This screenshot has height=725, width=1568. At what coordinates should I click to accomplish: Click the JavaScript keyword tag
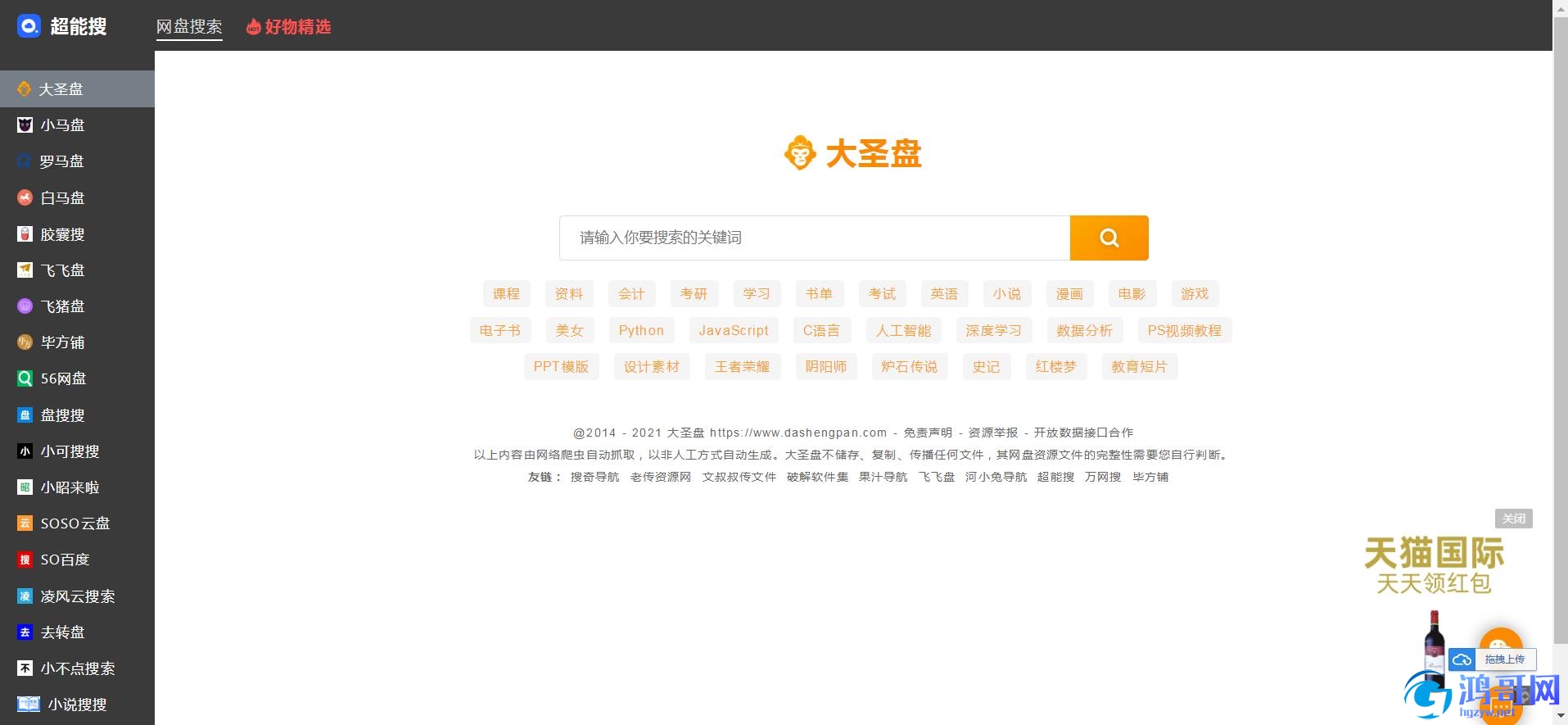(x=734, y=330)
